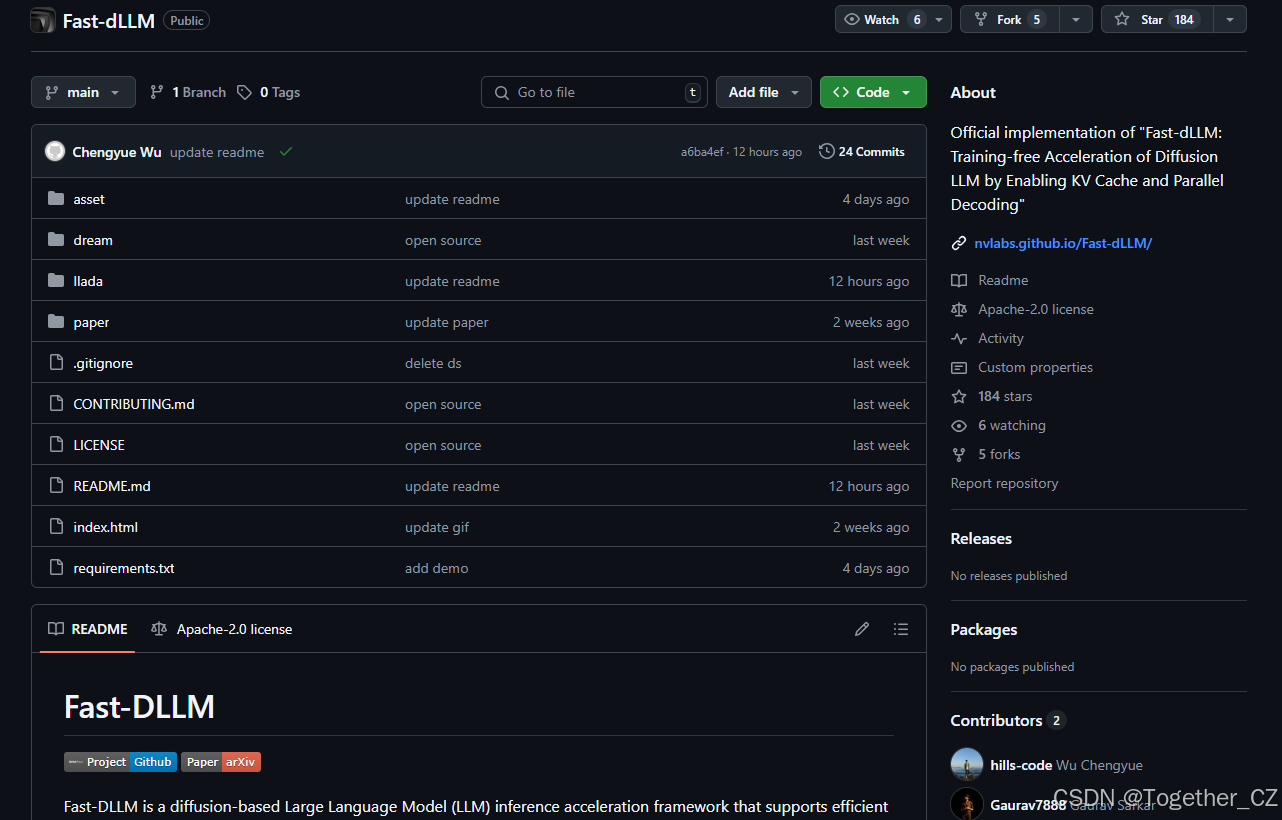Open the README outline list icon
Screen dimensions: 1282x820
901,629
